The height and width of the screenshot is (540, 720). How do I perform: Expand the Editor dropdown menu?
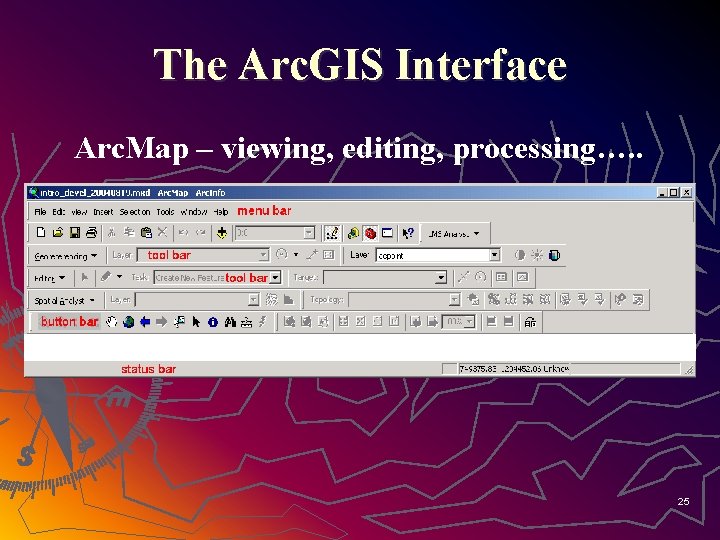click(50, 278)
